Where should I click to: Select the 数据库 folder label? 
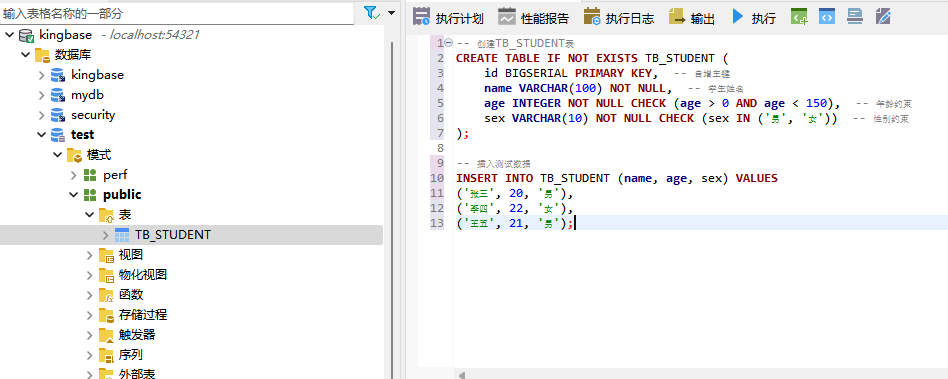[x=73, y=55]
